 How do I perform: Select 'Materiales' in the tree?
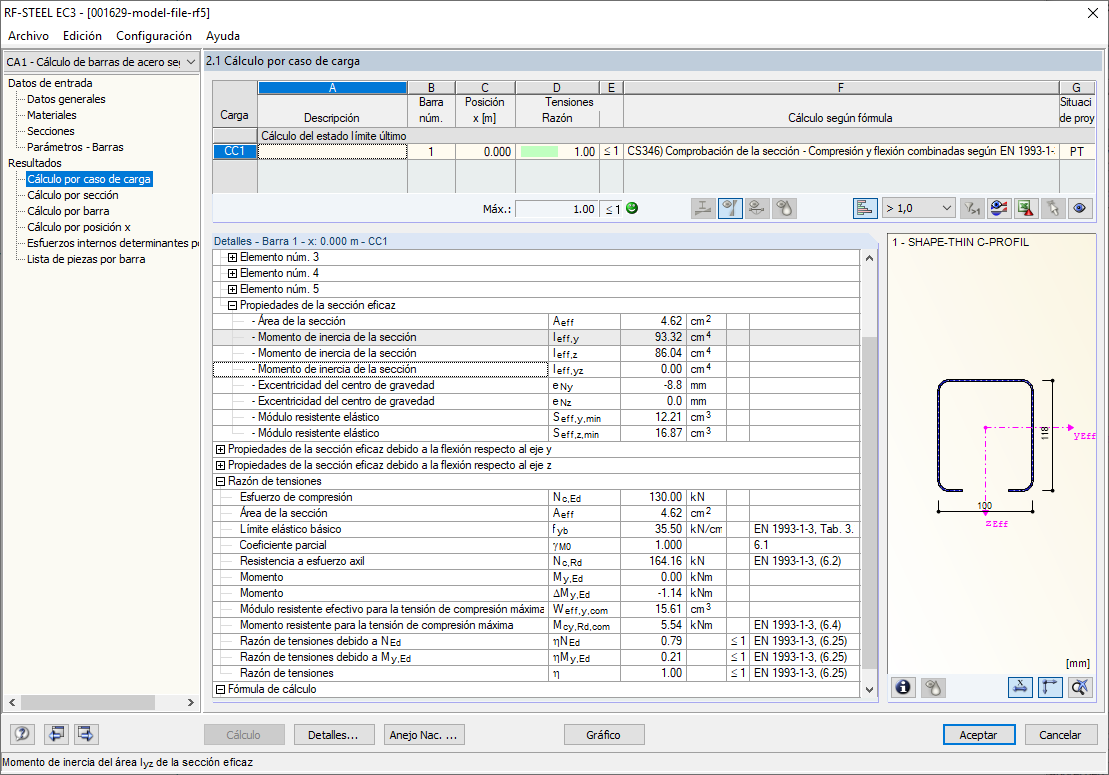pyautogui.click(x=52, y=115)
